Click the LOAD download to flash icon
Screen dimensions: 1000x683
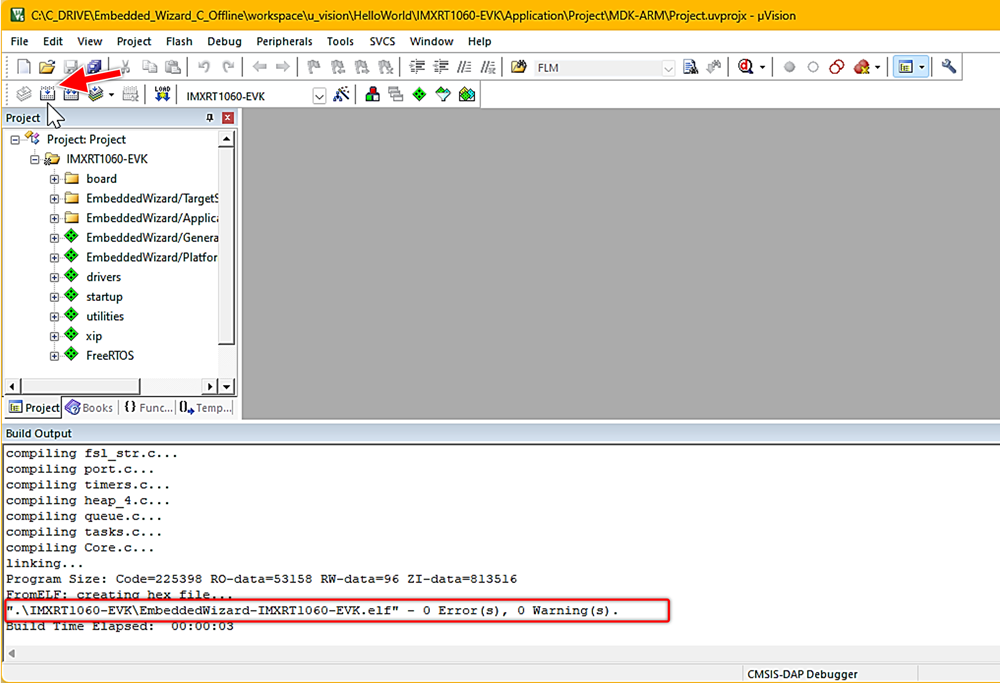pos(162,94)
